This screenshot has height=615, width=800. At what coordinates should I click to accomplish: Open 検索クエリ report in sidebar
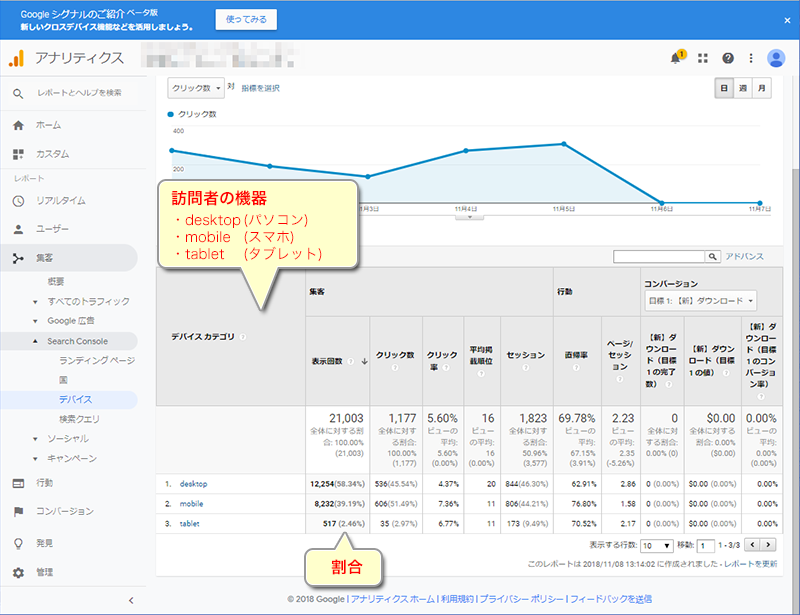(80, 418)
